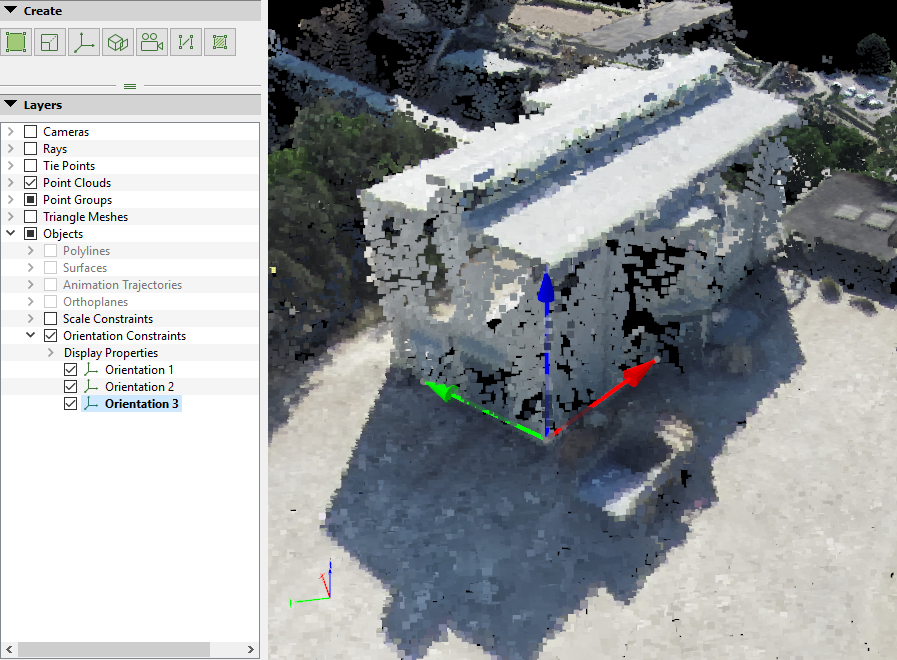Screen dimensions: 897x660
Task: Choose the New Orthoplane cube icon
Action: tap(118, 42)
